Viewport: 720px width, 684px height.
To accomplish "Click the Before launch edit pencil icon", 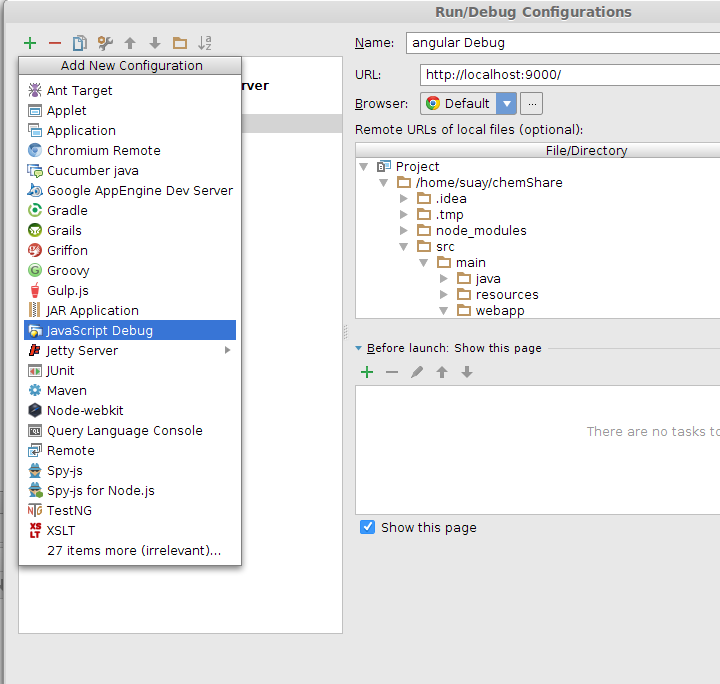I will pos(417,372).
